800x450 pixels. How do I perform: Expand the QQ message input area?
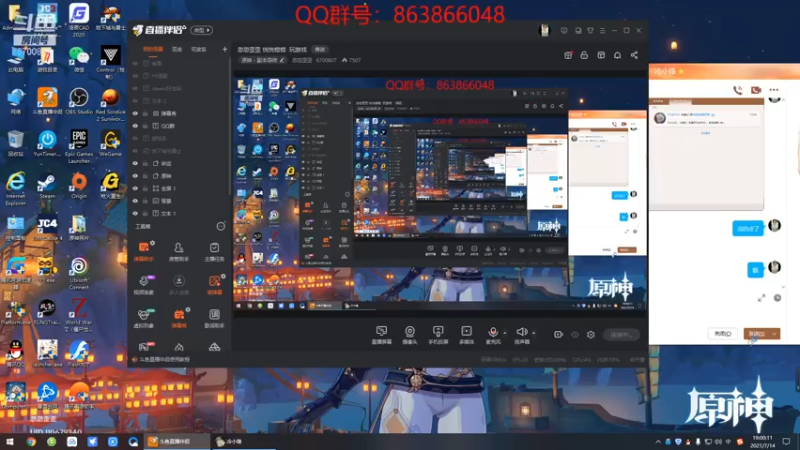[x=761, y=298]
